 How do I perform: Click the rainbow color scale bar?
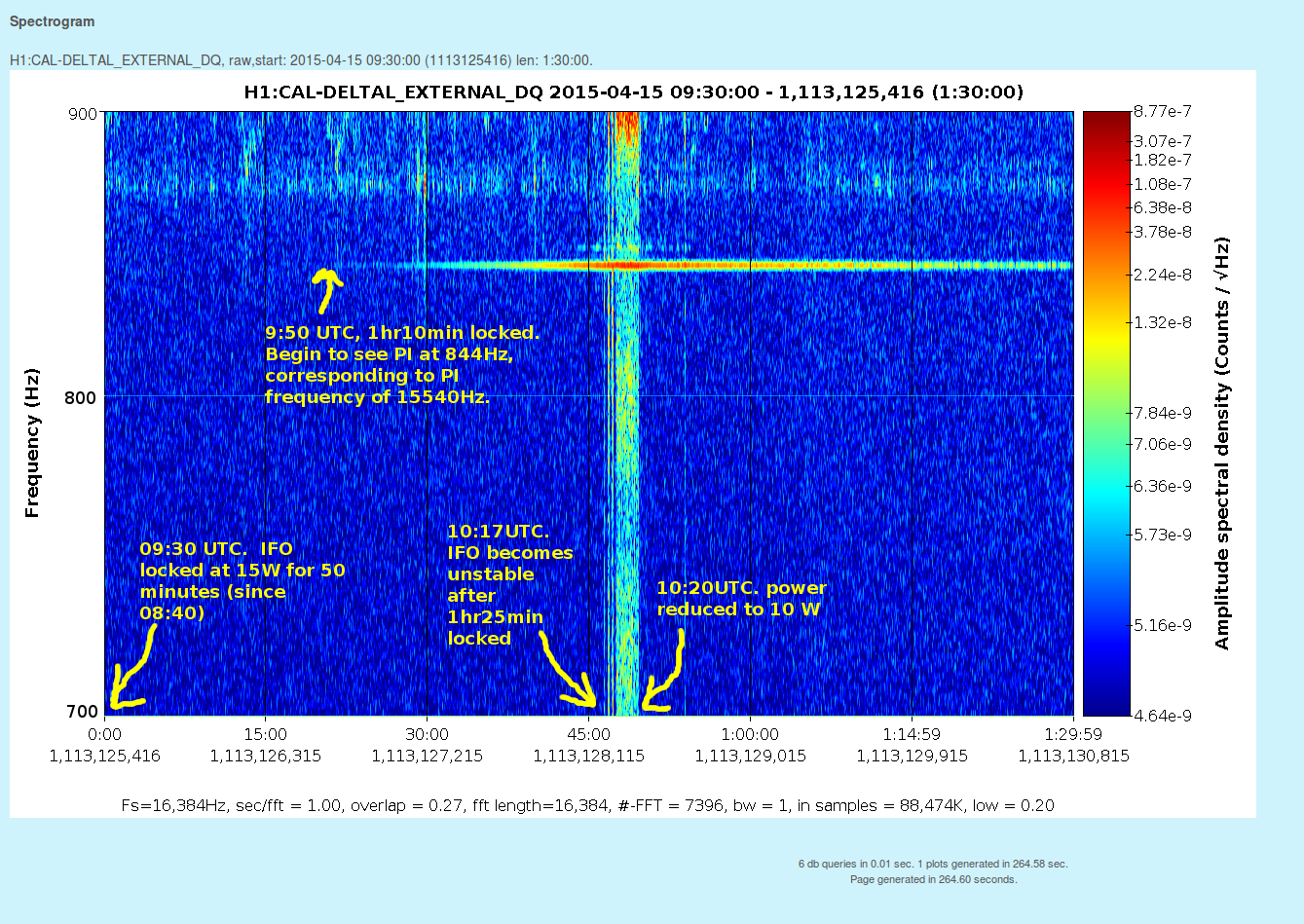tap(1106, 413)
